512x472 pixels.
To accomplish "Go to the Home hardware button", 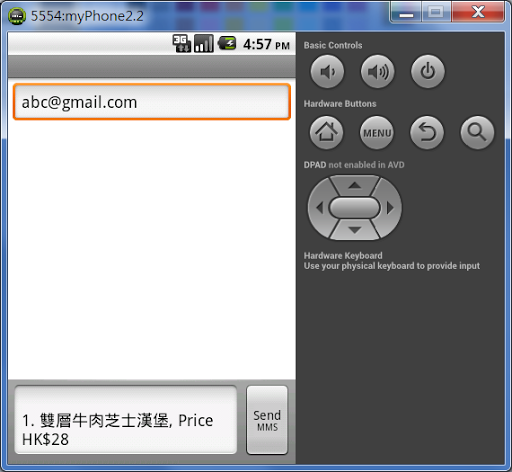I will pos(326,133).
